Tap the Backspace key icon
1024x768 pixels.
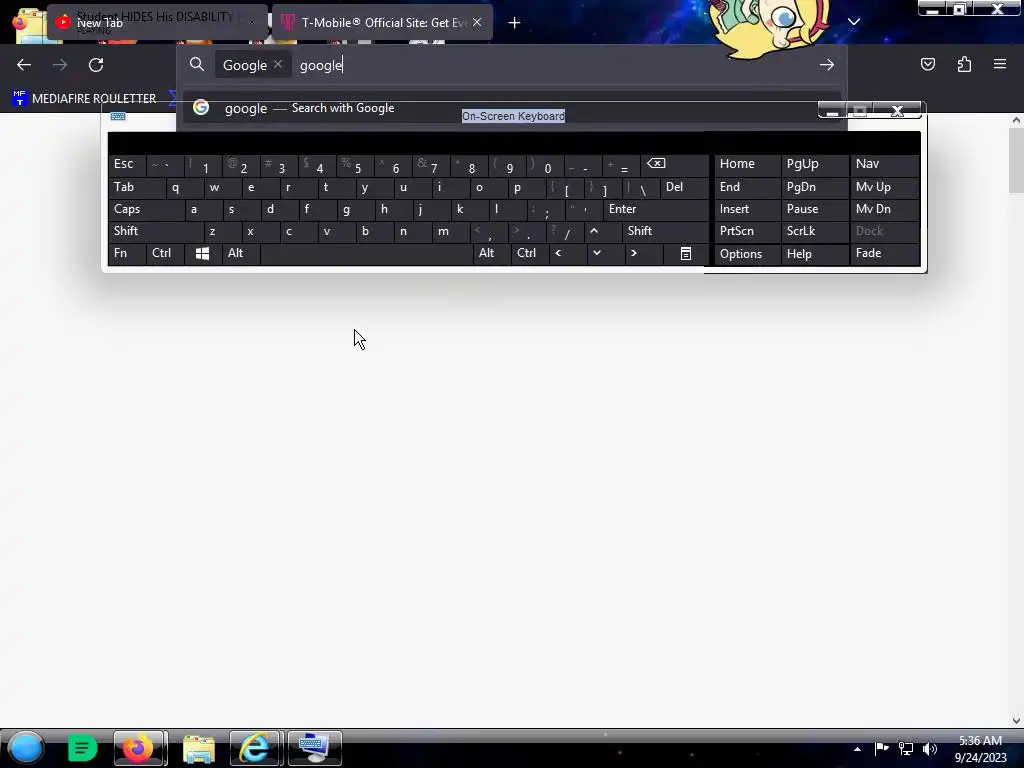(675, 165)
